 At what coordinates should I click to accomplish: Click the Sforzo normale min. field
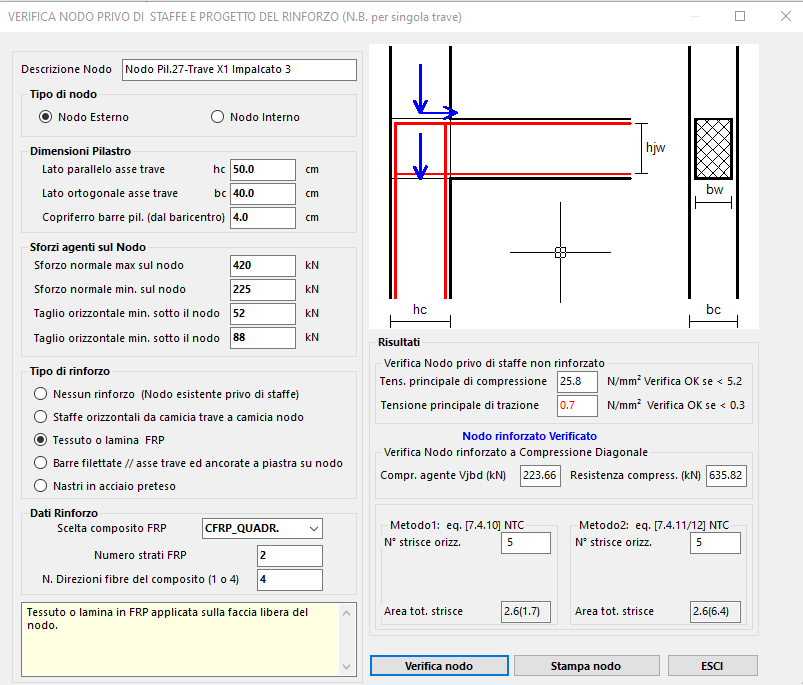[263, 290]
